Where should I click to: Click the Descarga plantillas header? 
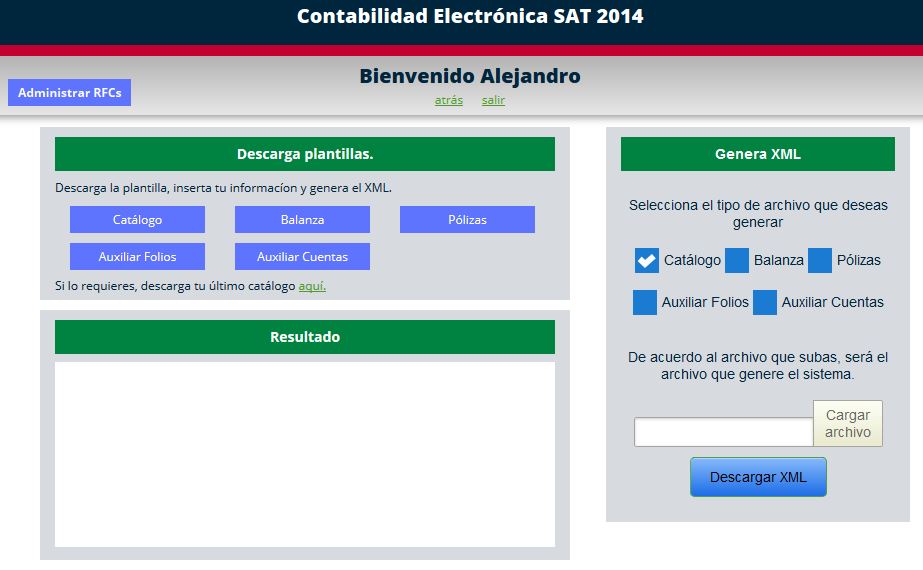305,154
